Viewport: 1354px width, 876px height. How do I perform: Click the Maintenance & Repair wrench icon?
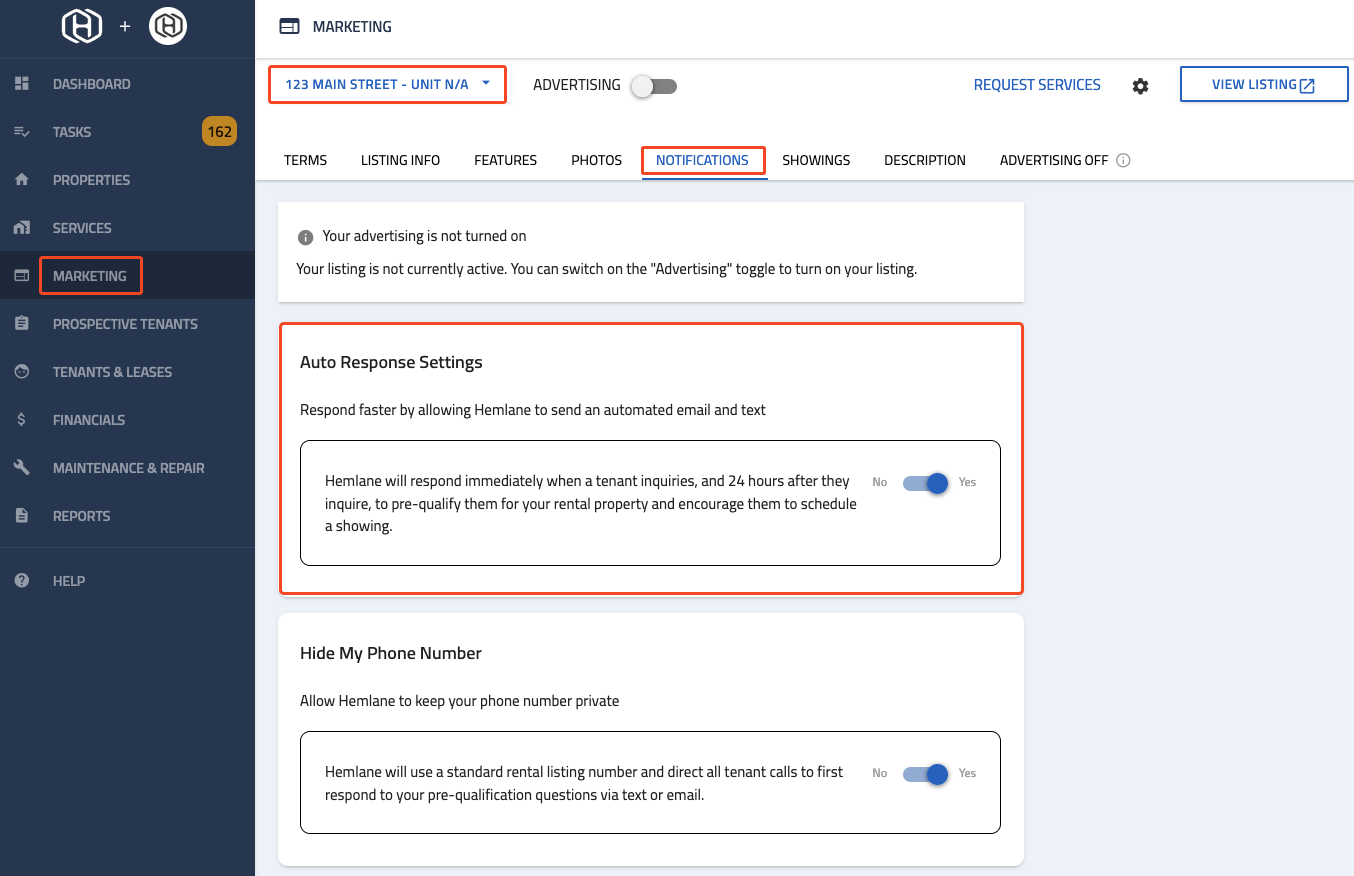coord(22,468)
